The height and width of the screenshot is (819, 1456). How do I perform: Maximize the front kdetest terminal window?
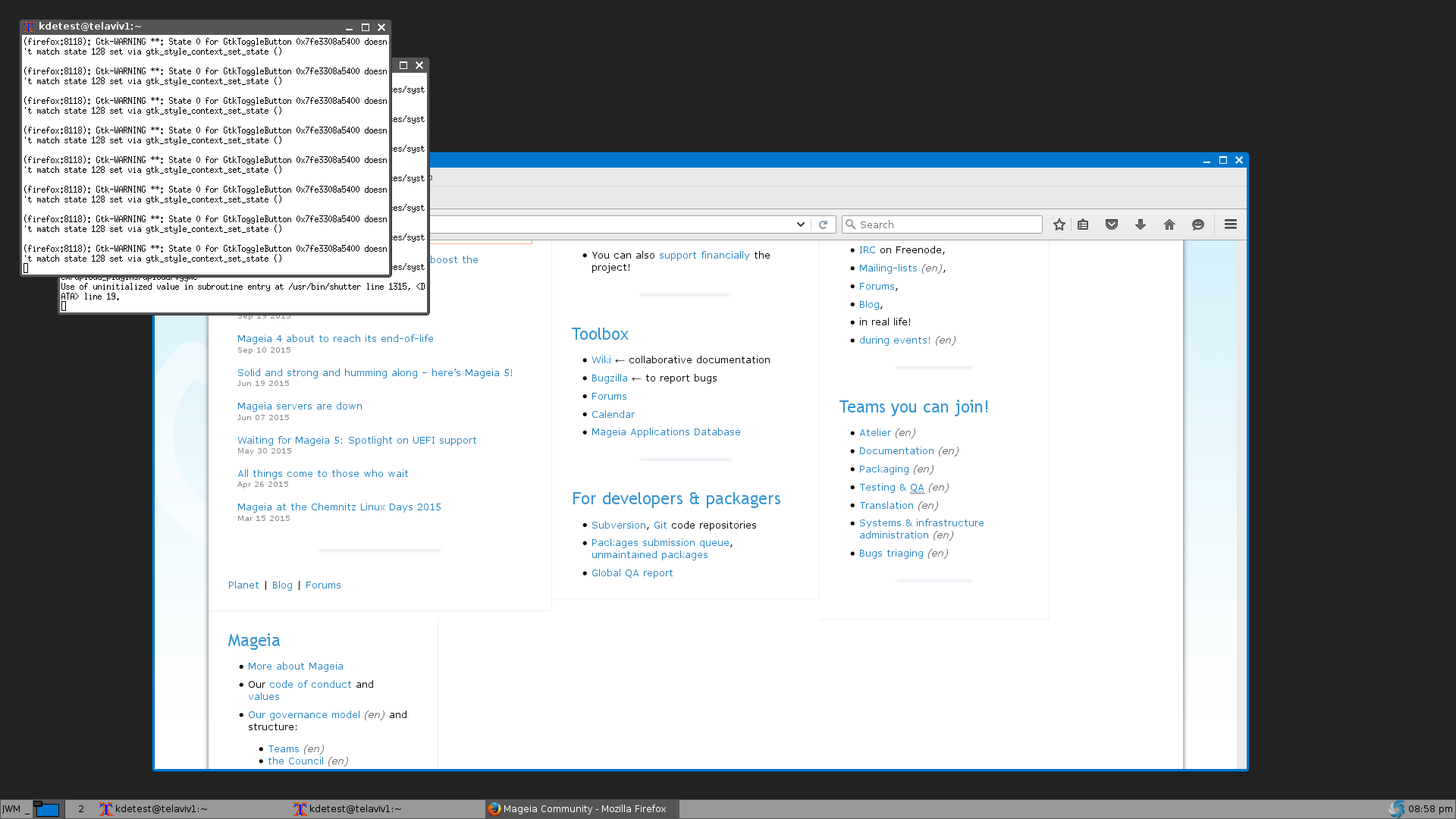tap(366, 27)
